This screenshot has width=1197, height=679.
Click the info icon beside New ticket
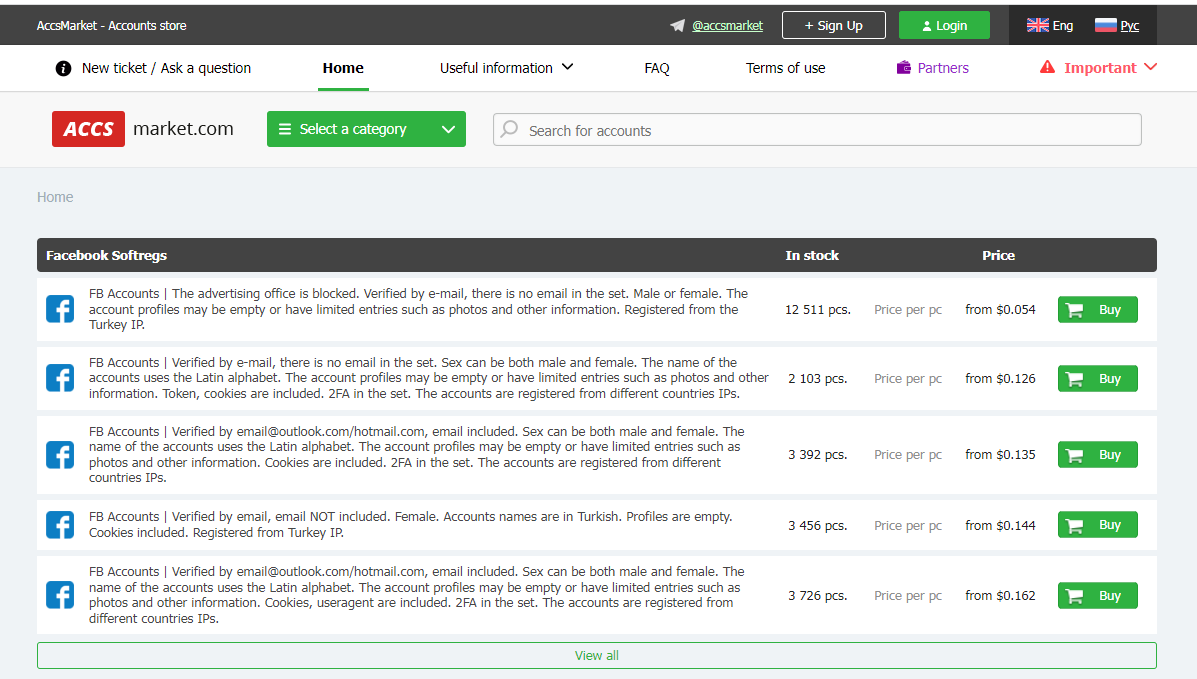(x=63, y=69)
